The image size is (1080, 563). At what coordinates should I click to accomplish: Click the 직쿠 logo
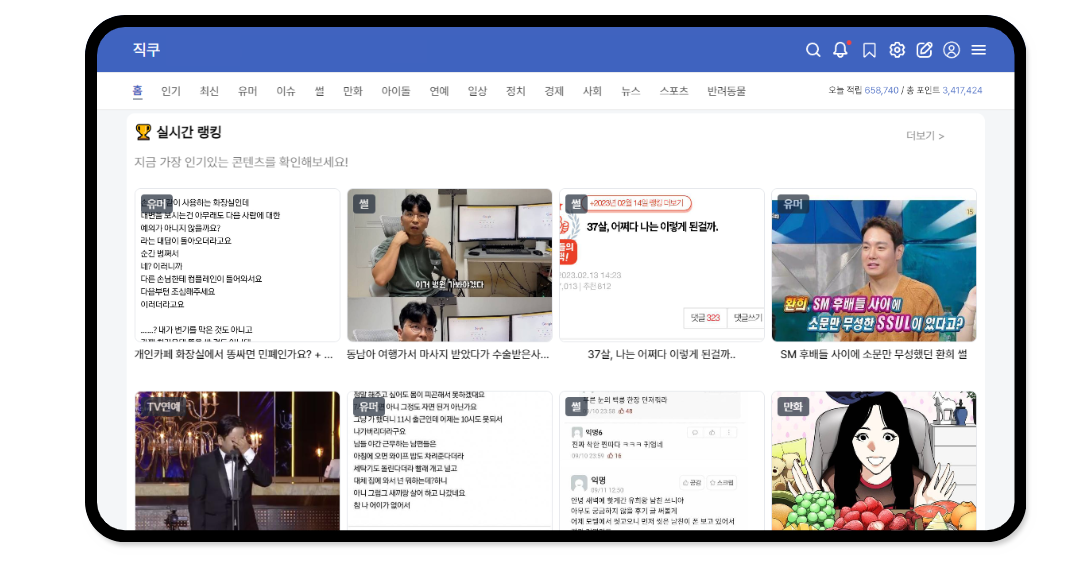[146, 50]
